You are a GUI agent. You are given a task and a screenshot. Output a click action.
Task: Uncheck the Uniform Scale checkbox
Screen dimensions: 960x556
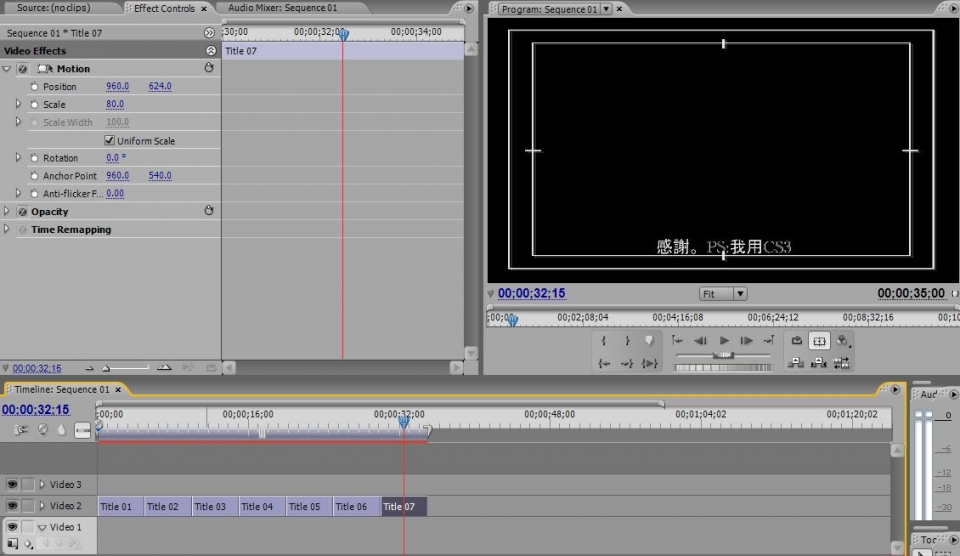point(110,141)
